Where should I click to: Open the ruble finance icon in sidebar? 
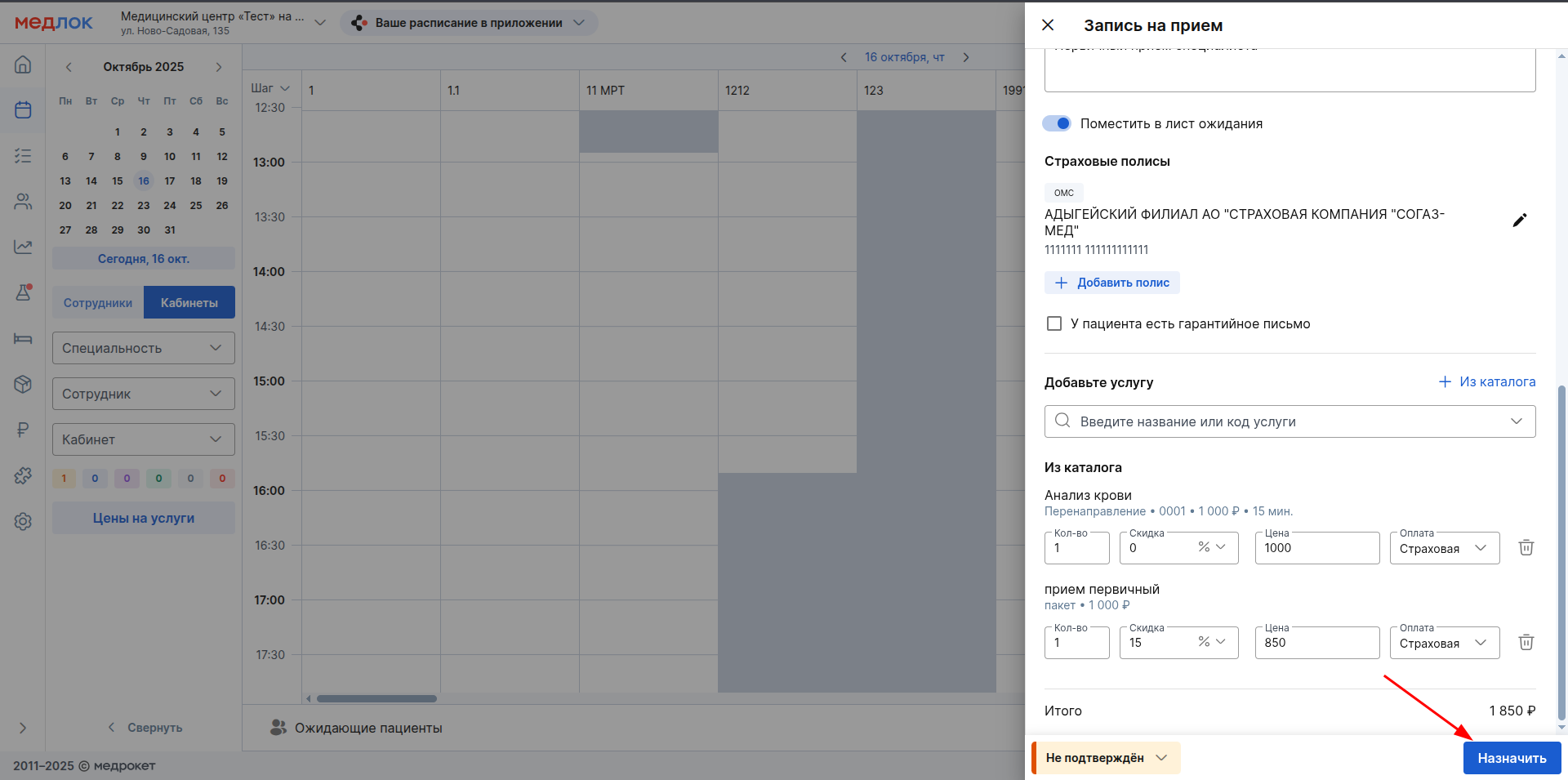pos(23,430)
